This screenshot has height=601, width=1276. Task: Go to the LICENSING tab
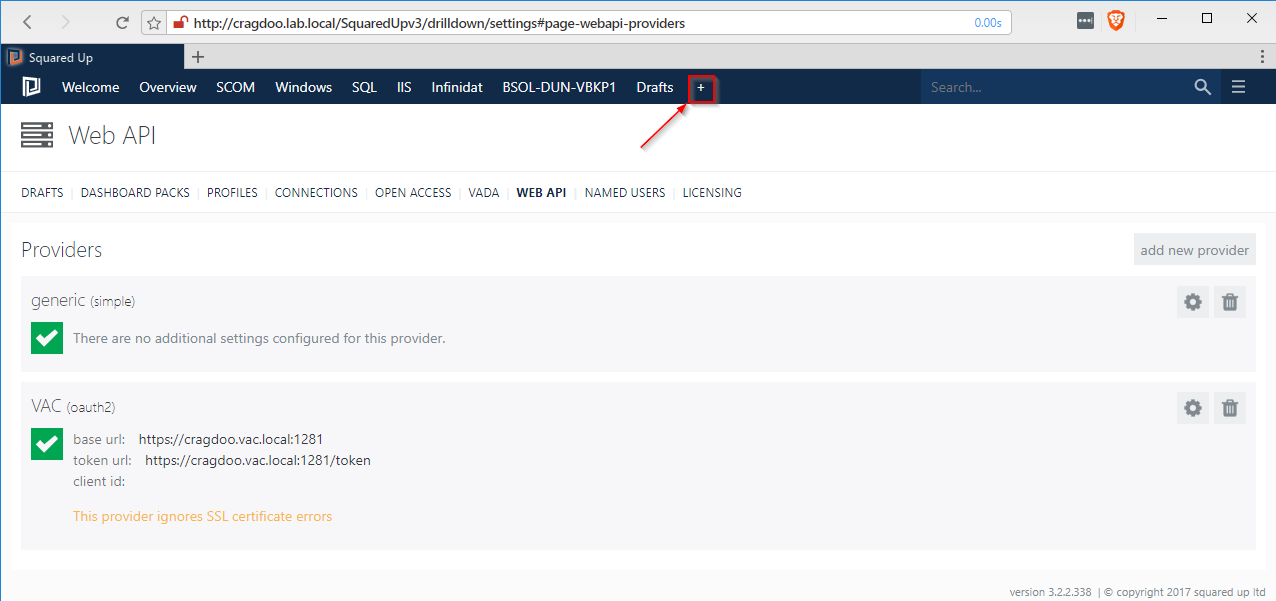coord(712,193)
